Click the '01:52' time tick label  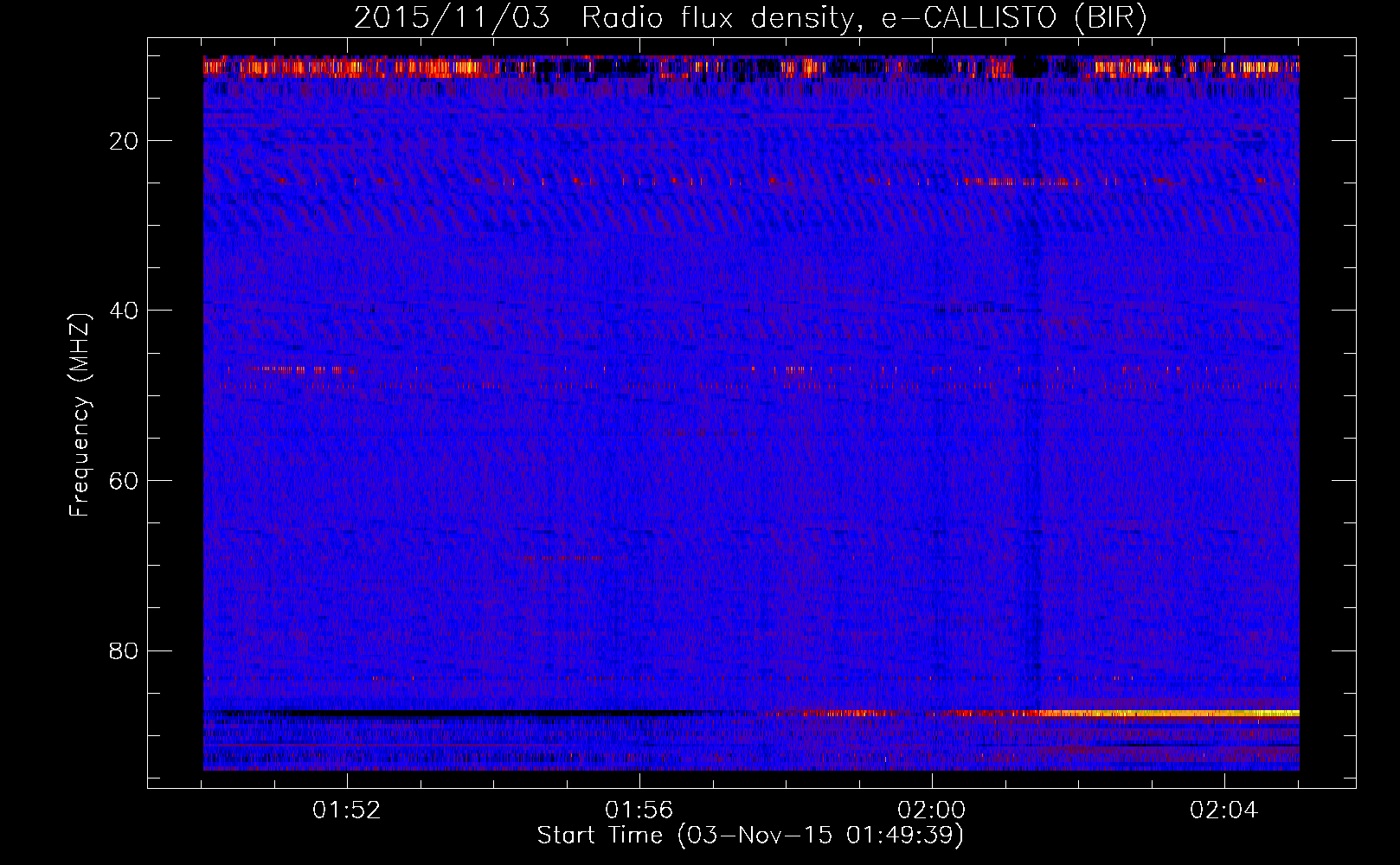click(347, 811)
